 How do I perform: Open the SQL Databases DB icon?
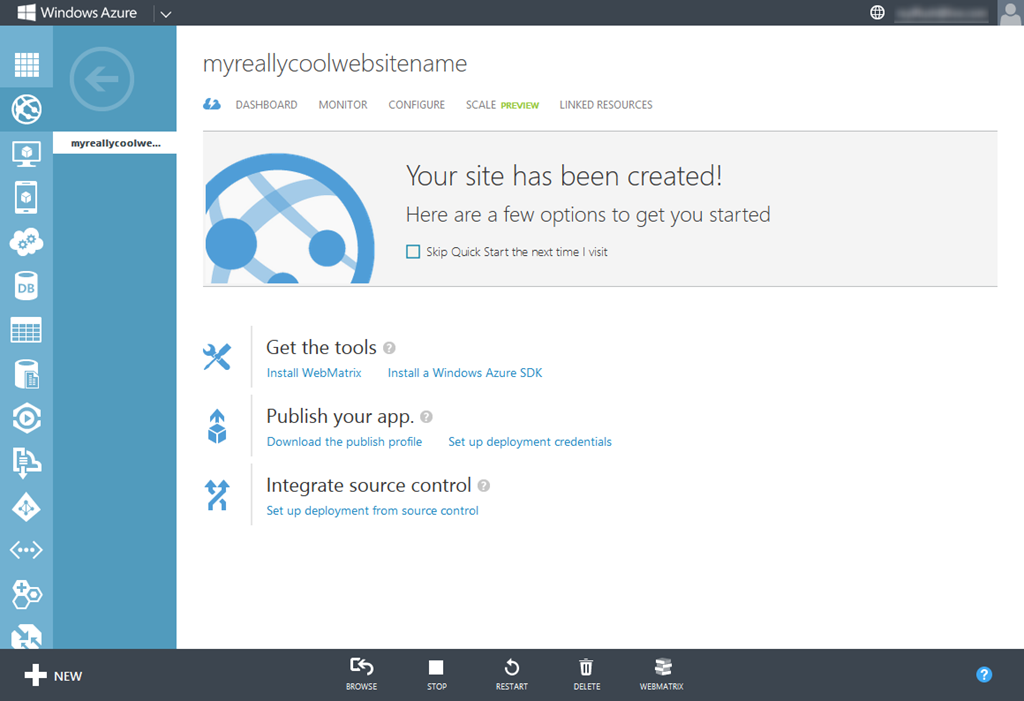point(26,286)
